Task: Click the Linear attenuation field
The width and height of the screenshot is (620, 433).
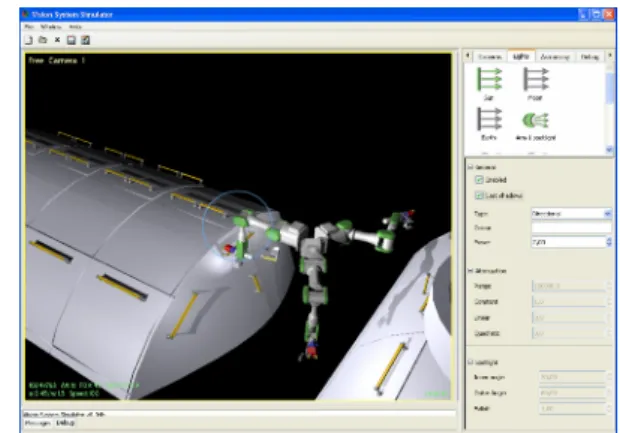Action: click(569, 318)
